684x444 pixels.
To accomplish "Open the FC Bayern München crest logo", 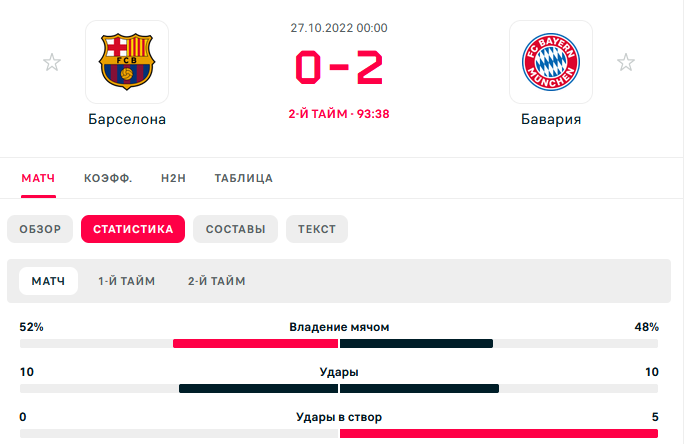I will tap(551, 62).
